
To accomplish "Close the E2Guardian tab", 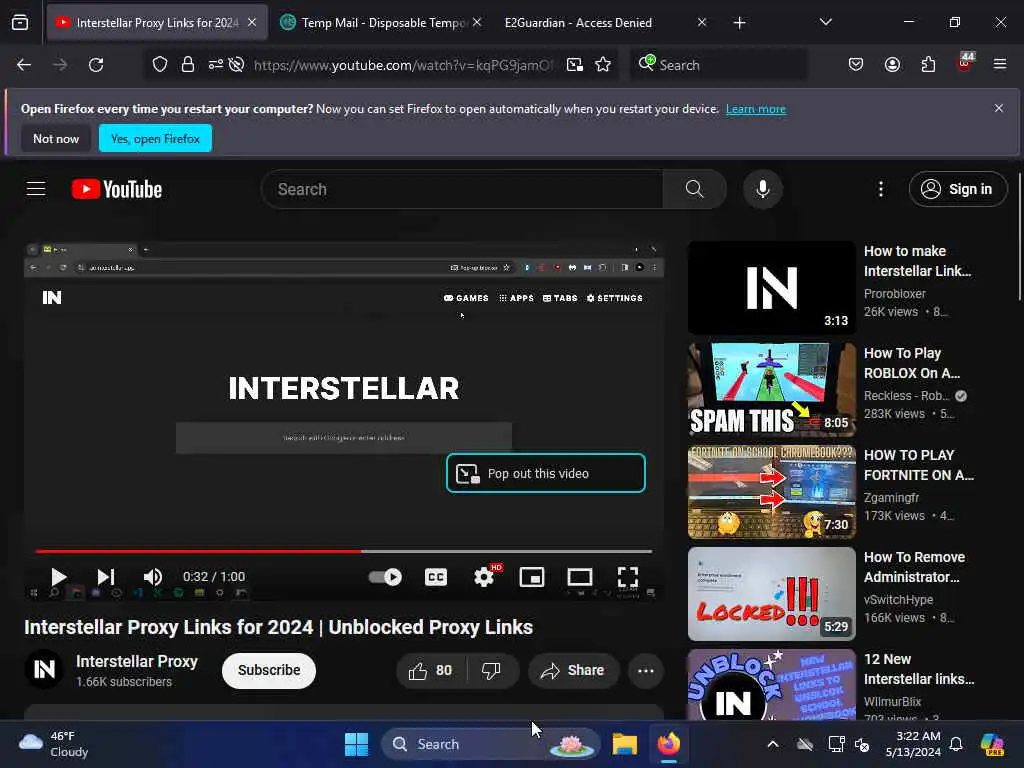I will (702, 22).
